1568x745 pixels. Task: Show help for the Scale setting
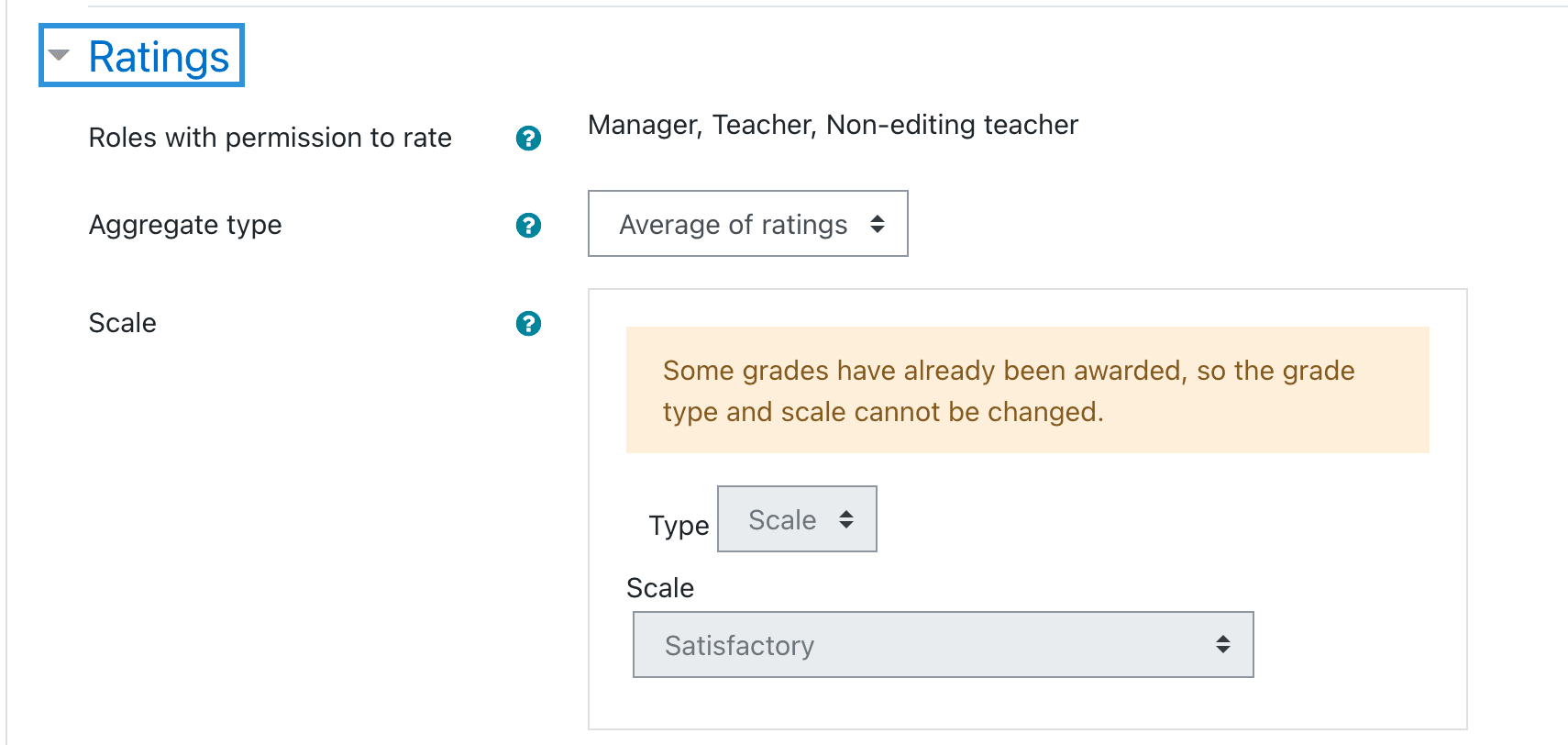[528, 324]
